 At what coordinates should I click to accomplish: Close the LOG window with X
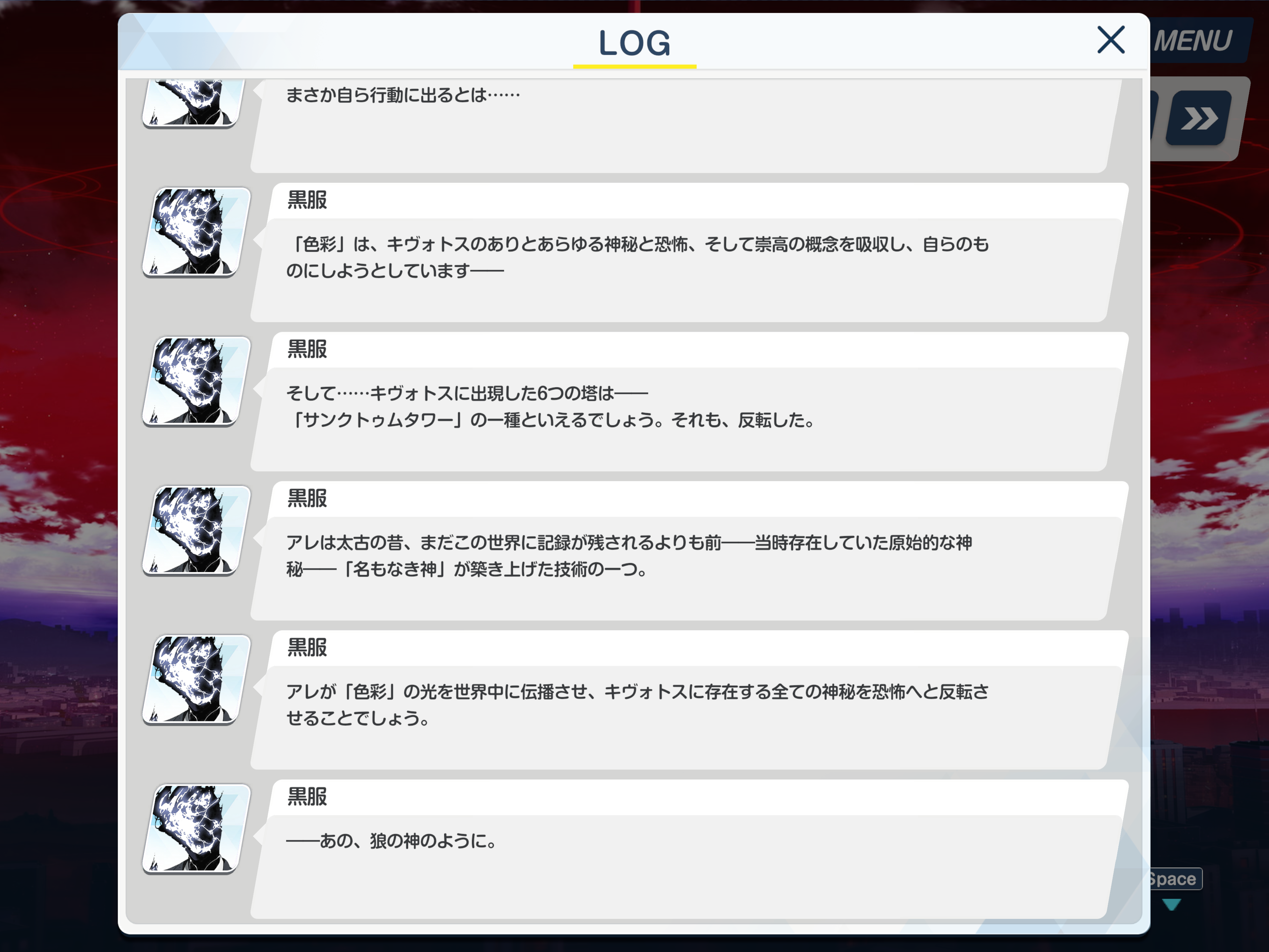tap(1111, 40)
